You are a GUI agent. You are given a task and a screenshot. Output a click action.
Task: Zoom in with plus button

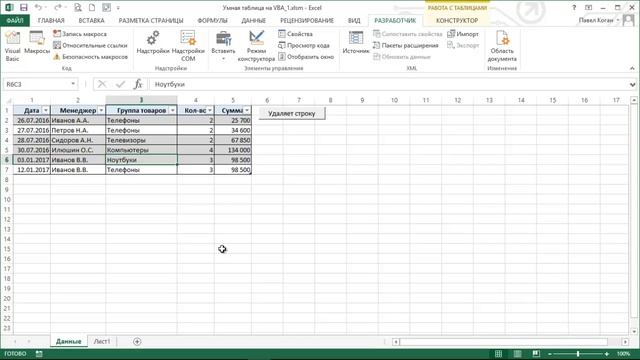[x=607, y=354]
